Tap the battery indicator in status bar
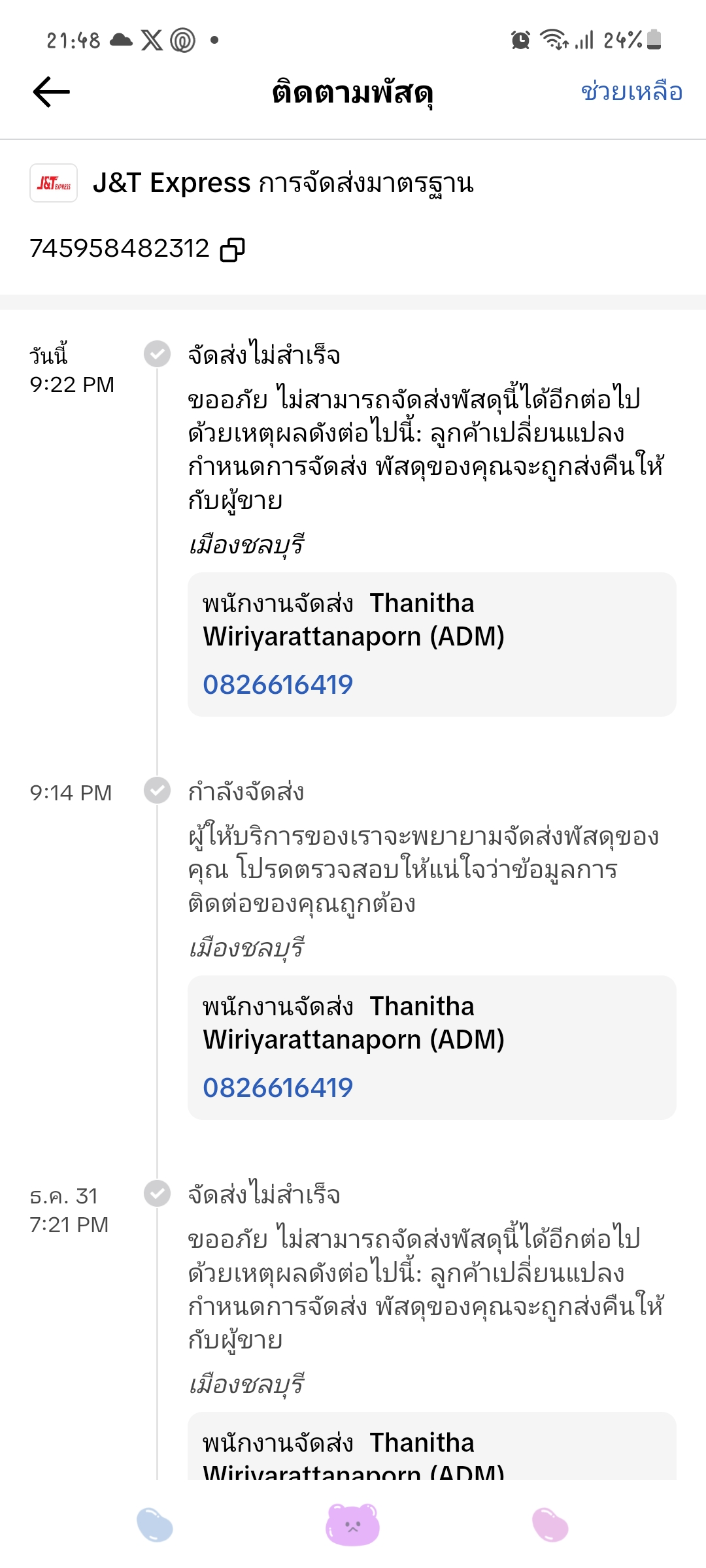The height and width of the screenshot is (1568, 706). (654, 40)
